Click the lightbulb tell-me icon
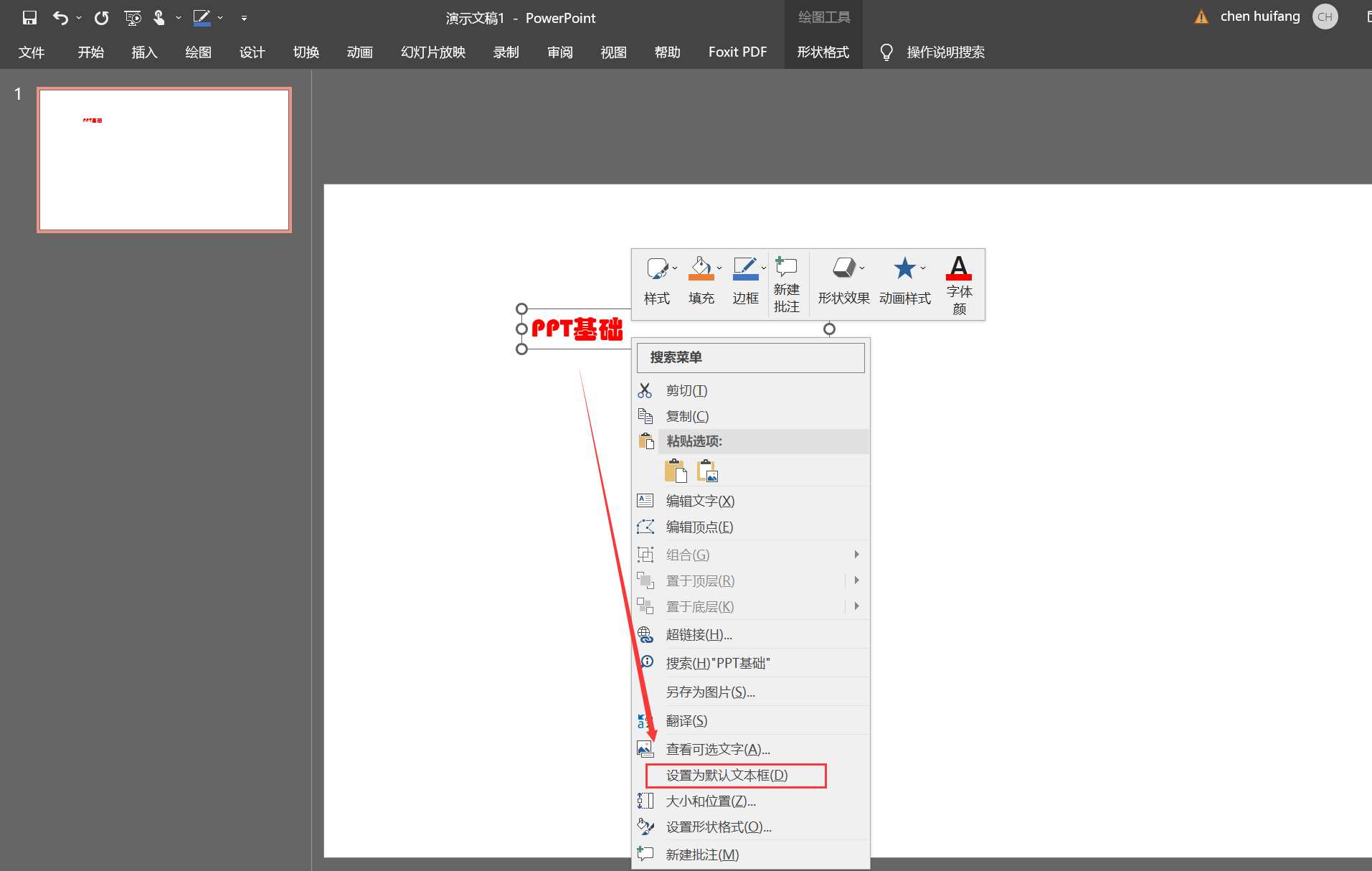The image size is (1372, 871). (x=886, y=52)
